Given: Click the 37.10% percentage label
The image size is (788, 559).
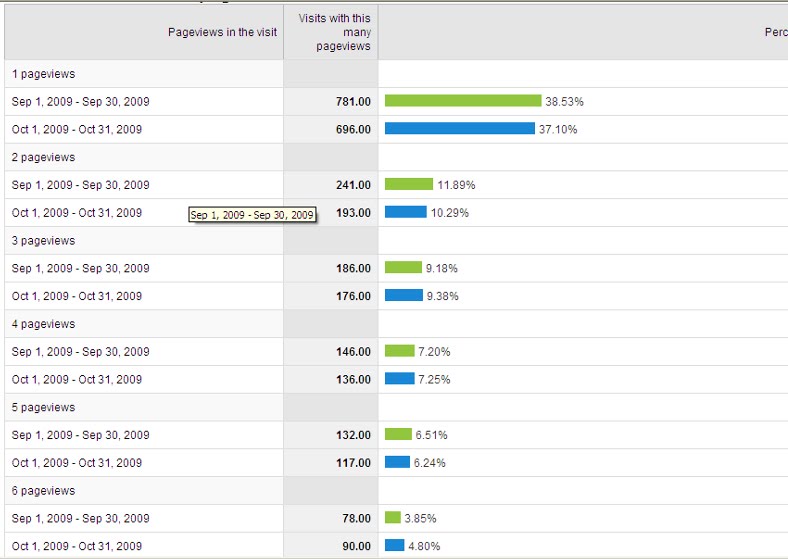Looking at the screenshot, I should pyautogui.click(x=558, y=130).
